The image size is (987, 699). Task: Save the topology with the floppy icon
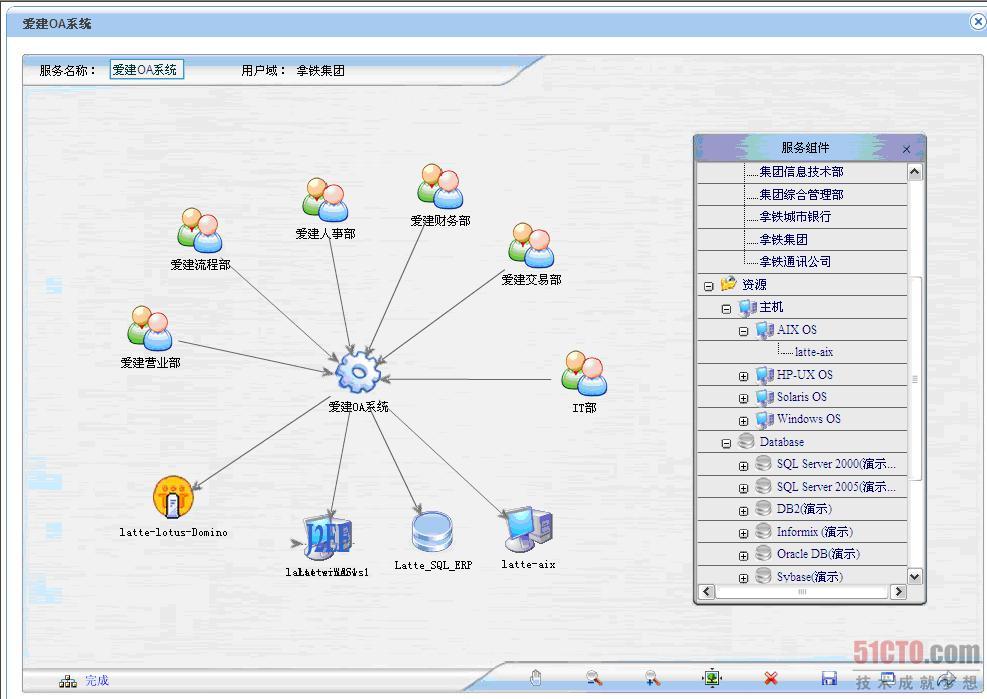[x=830, y=678]
